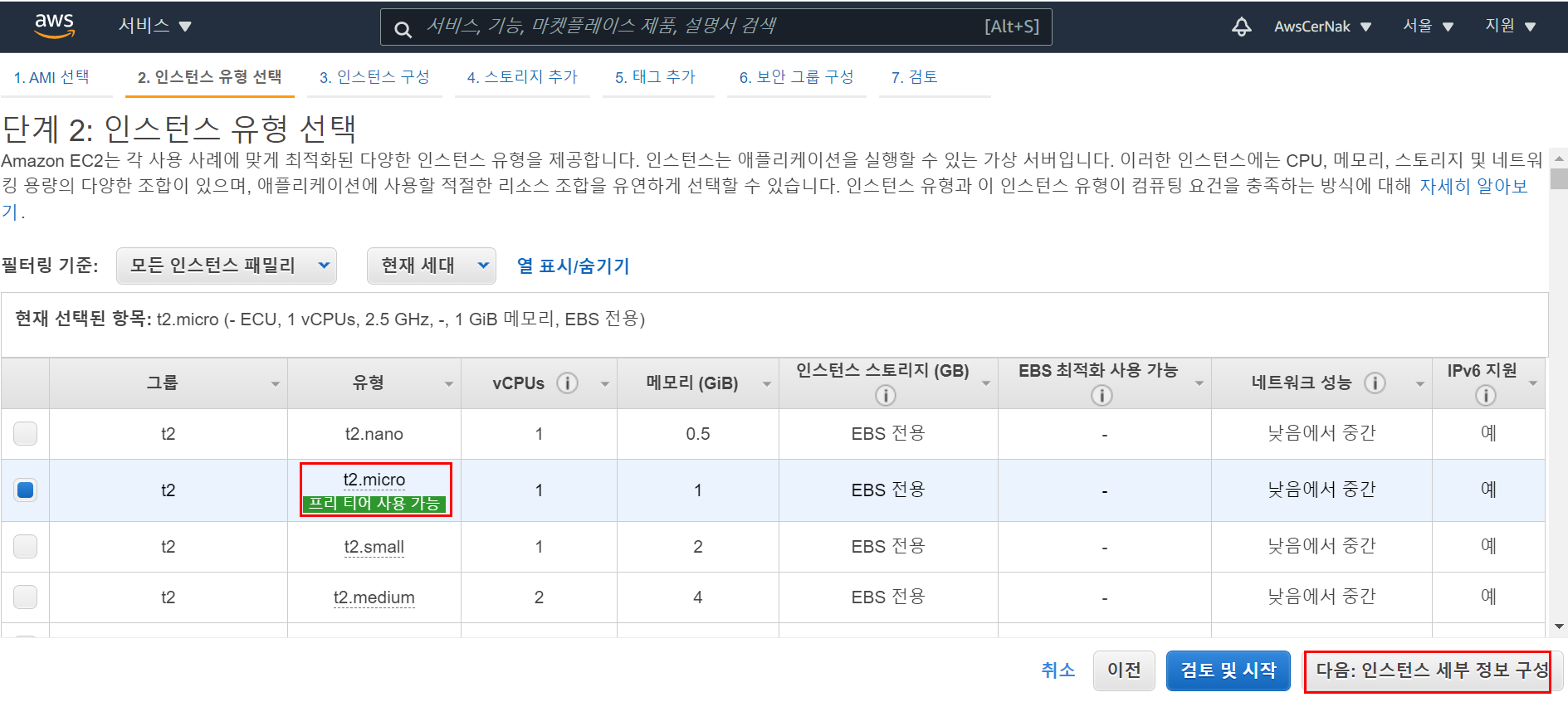Screen dimensions: 1568x702
Task: Open info icon under 인스턴스 스토리지 (GB)
Action: [886, 396]
